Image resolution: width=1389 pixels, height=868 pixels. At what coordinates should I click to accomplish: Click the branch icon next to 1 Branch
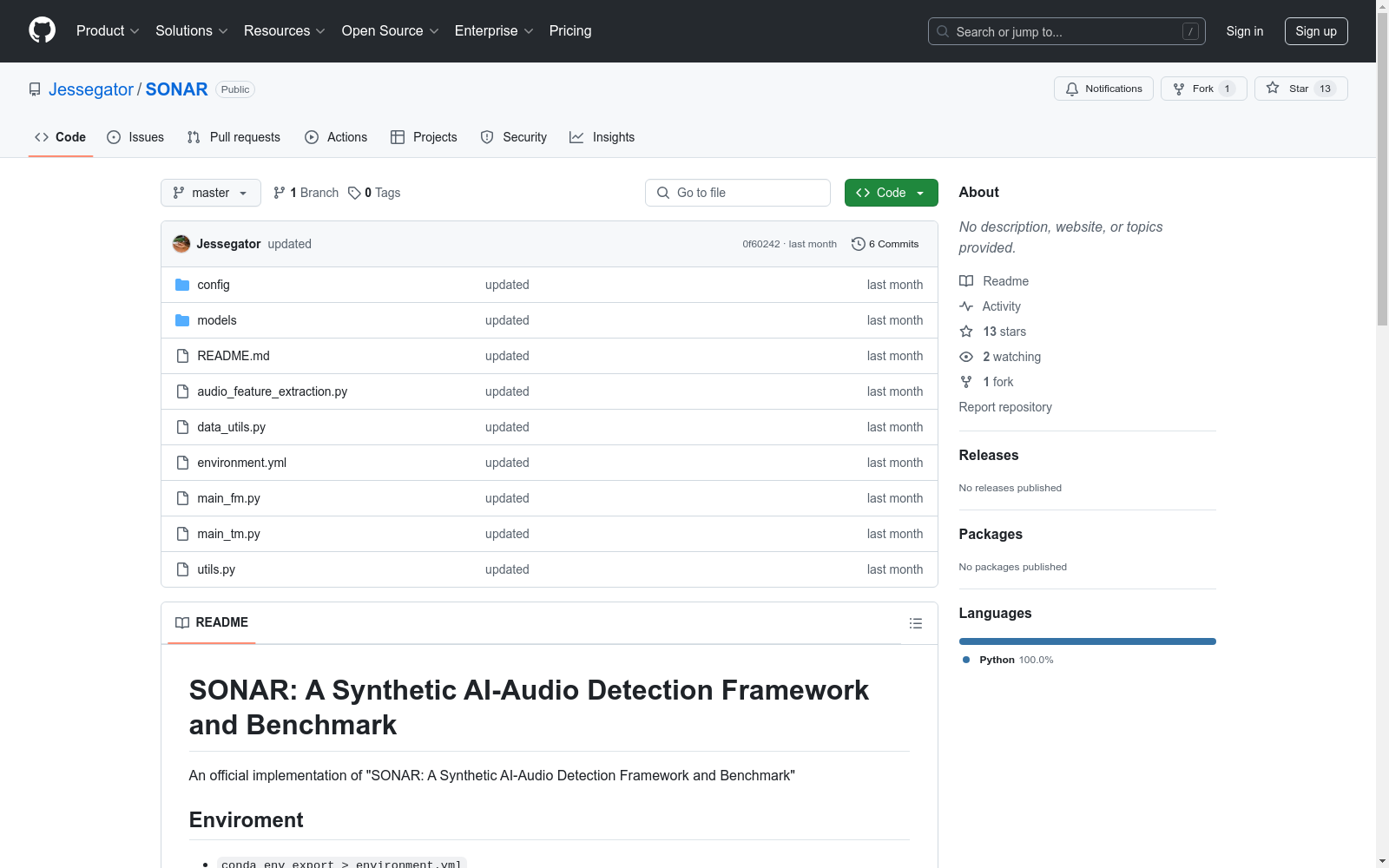coord(280,193)
